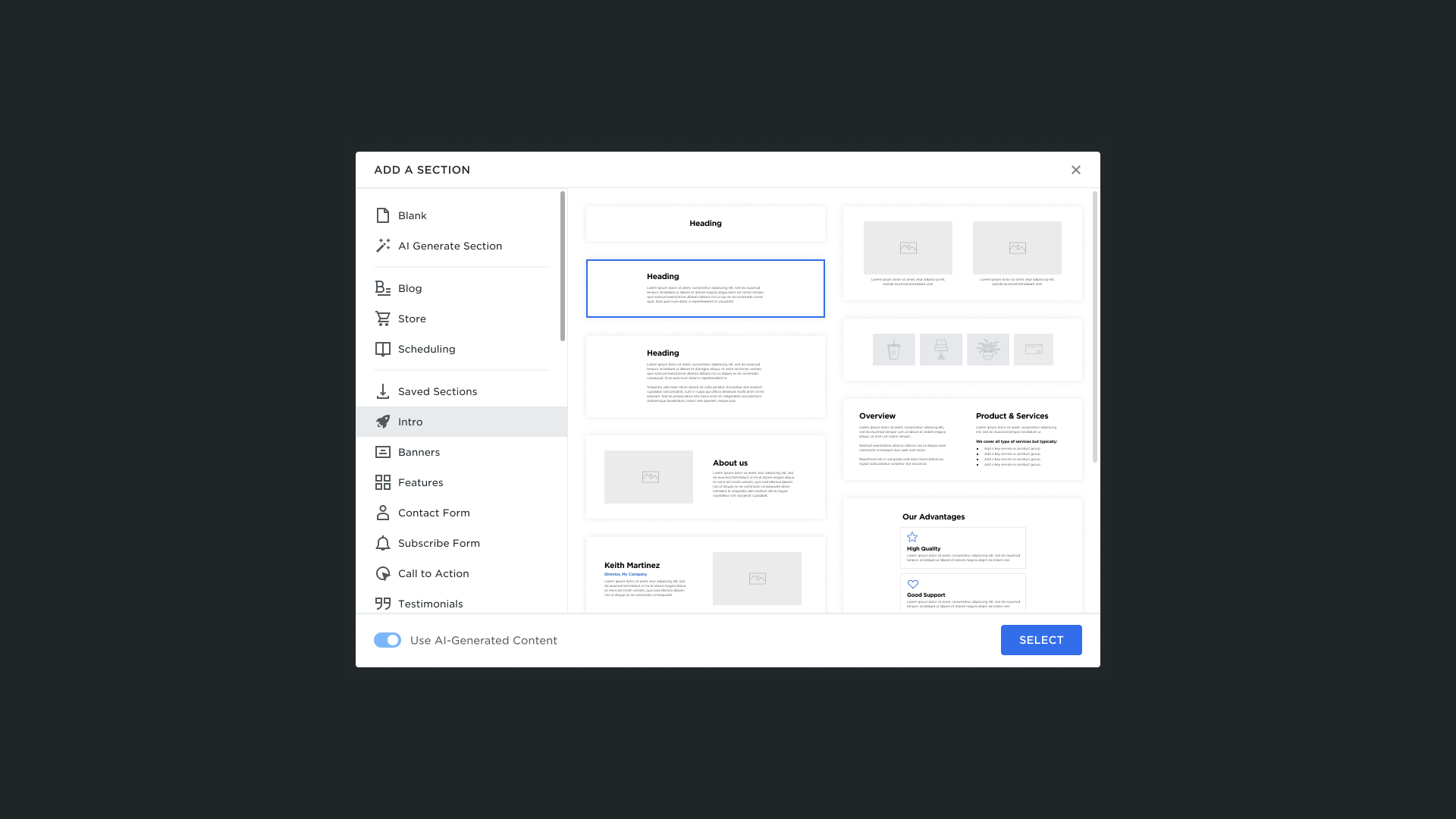Click the Blog icon in the sidebar
The height and width of the screenshot is (819, 1456).
(383, 288)
